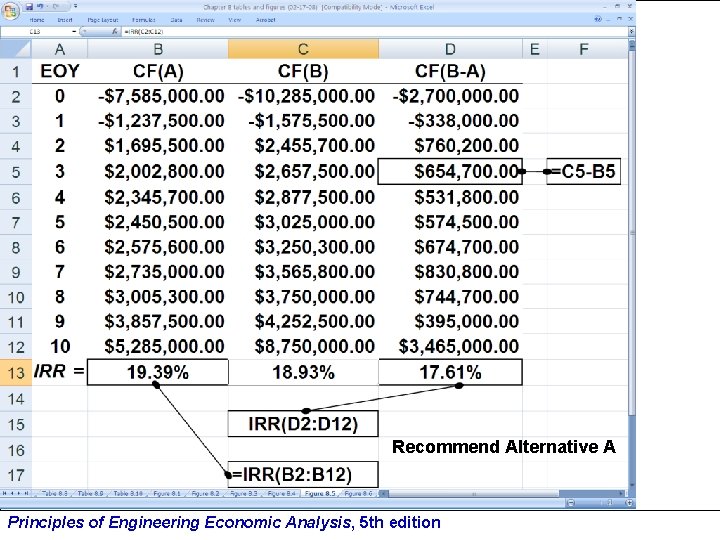This screenshot has width=720, height=540.
Task: Click the zoom out minus button
Action: pyautogui.click(x=570, y=502)
